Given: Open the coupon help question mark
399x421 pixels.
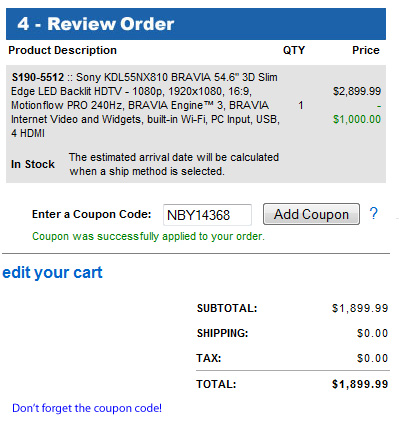Looking at the screenshot, I should (374, 213).
